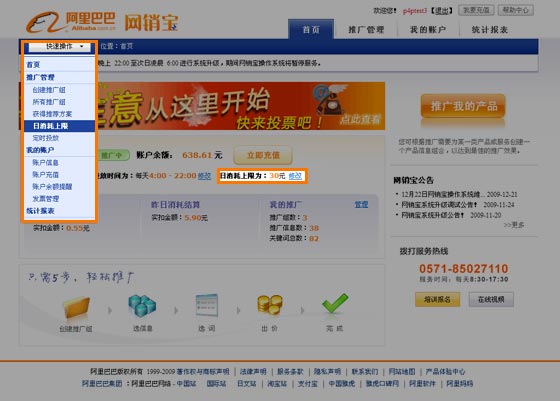
Task: Open 雅虎口碑网 footer link
Action: (x=382, y=384)
